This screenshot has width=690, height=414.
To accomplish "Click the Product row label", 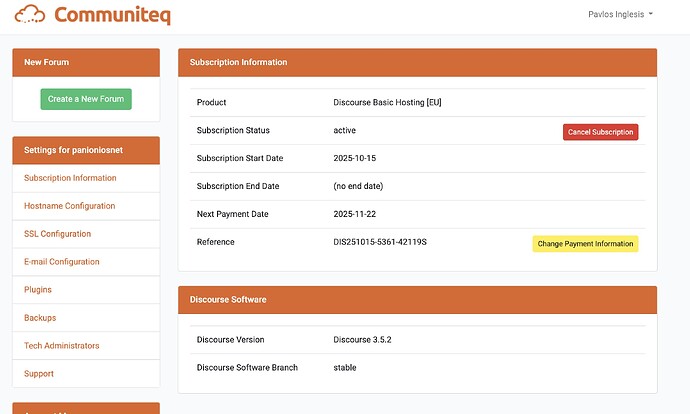I will click(x=211, y=102).
